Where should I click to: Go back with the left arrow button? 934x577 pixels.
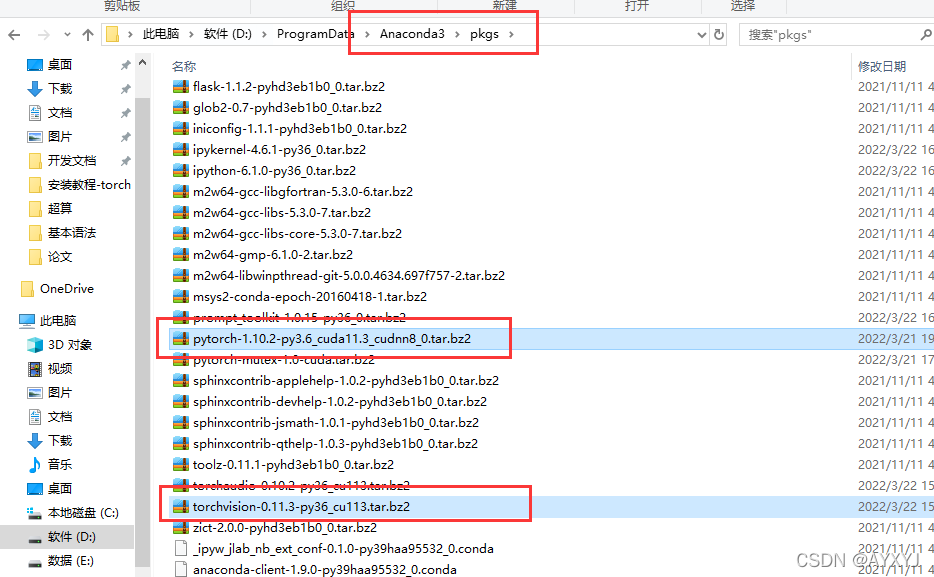[x=14, y=35]
